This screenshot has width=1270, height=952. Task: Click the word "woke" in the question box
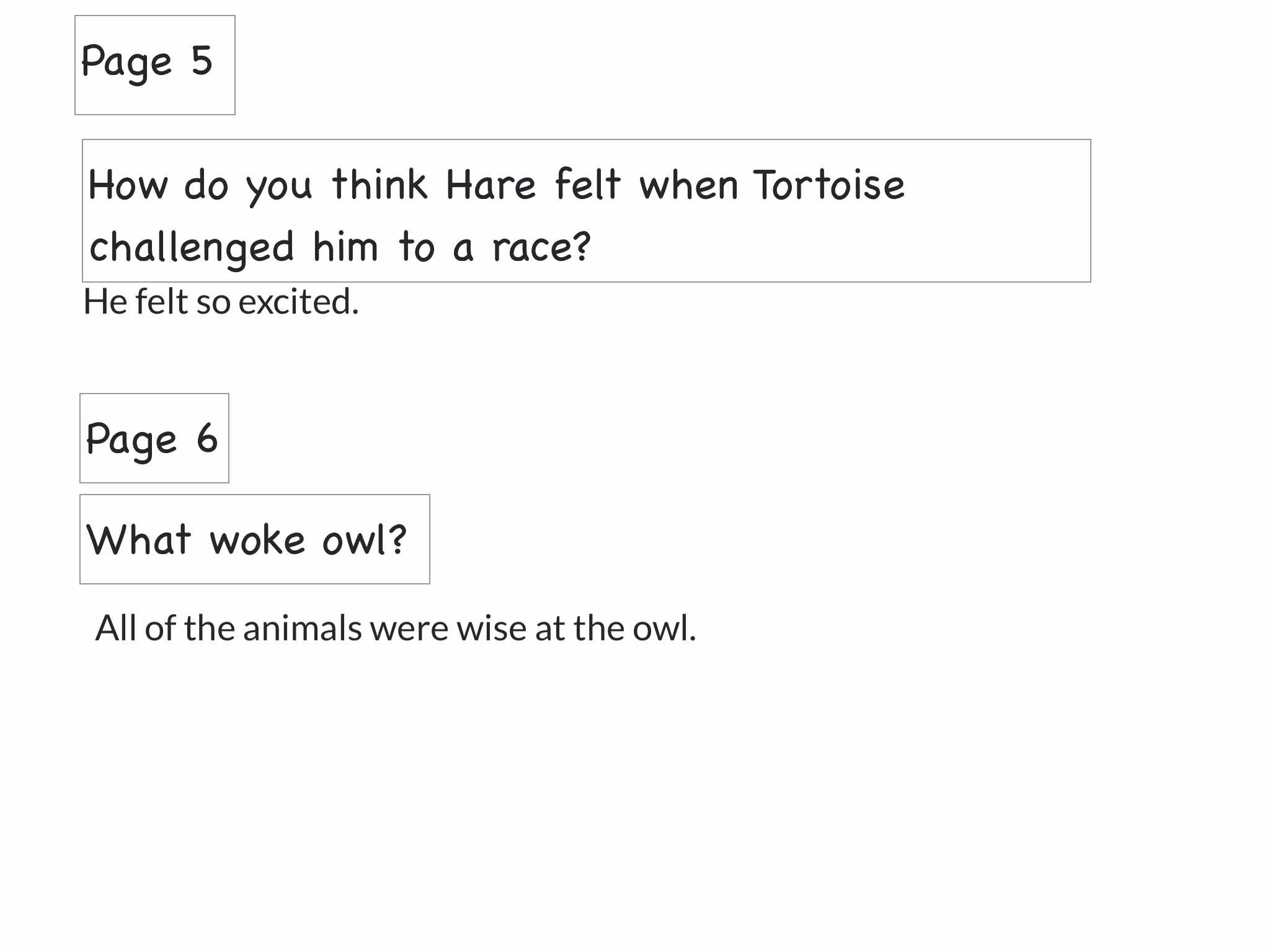pyautogui.click(x=257, y=540)
